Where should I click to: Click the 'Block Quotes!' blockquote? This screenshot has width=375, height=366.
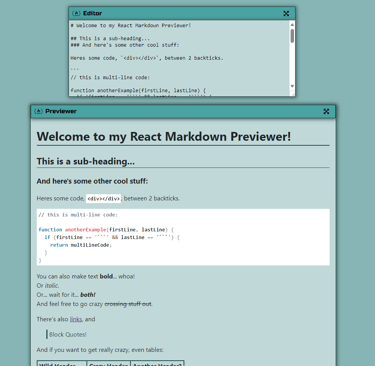tap(68, 335)
